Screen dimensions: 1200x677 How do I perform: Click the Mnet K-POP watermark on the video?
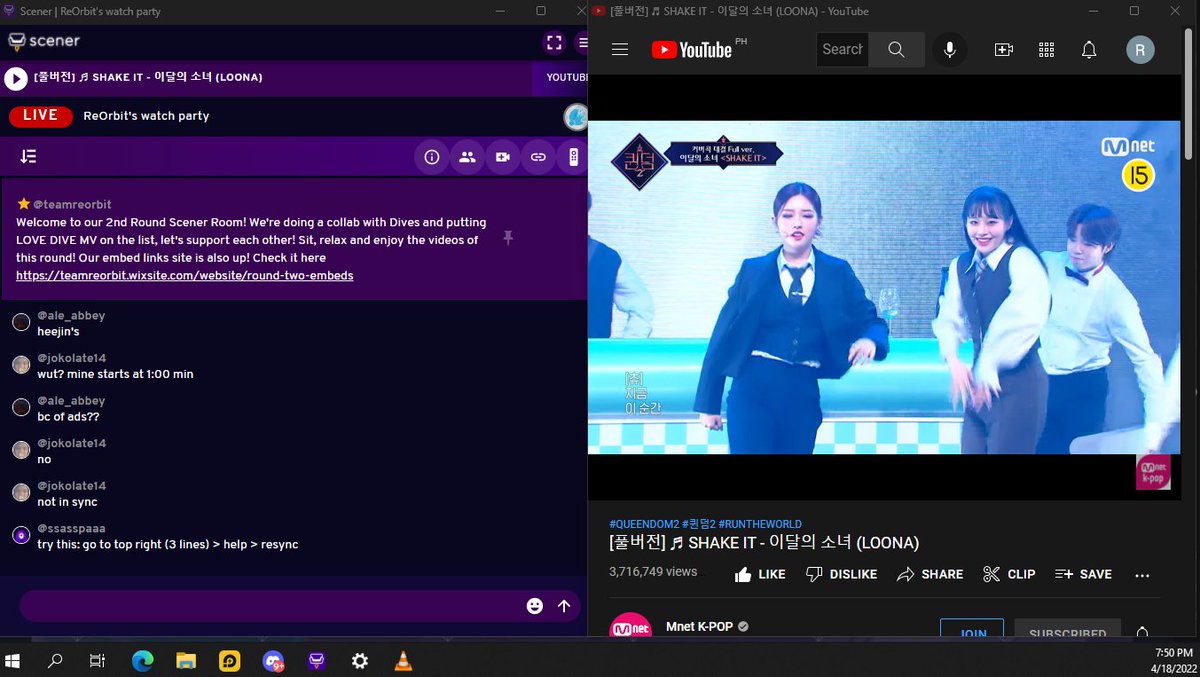point(1153,472)
